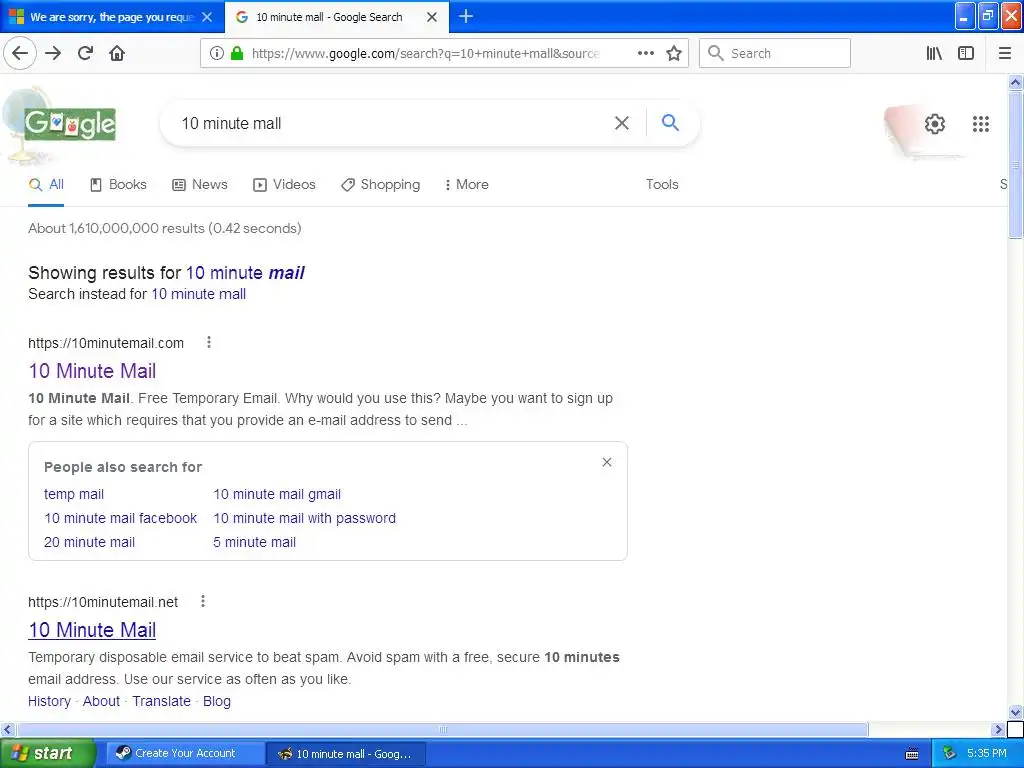Click the horizontal scrollbar left arrow
Image resolution: width=1024 pixels, height=768 pixels.
coord(7,729)
